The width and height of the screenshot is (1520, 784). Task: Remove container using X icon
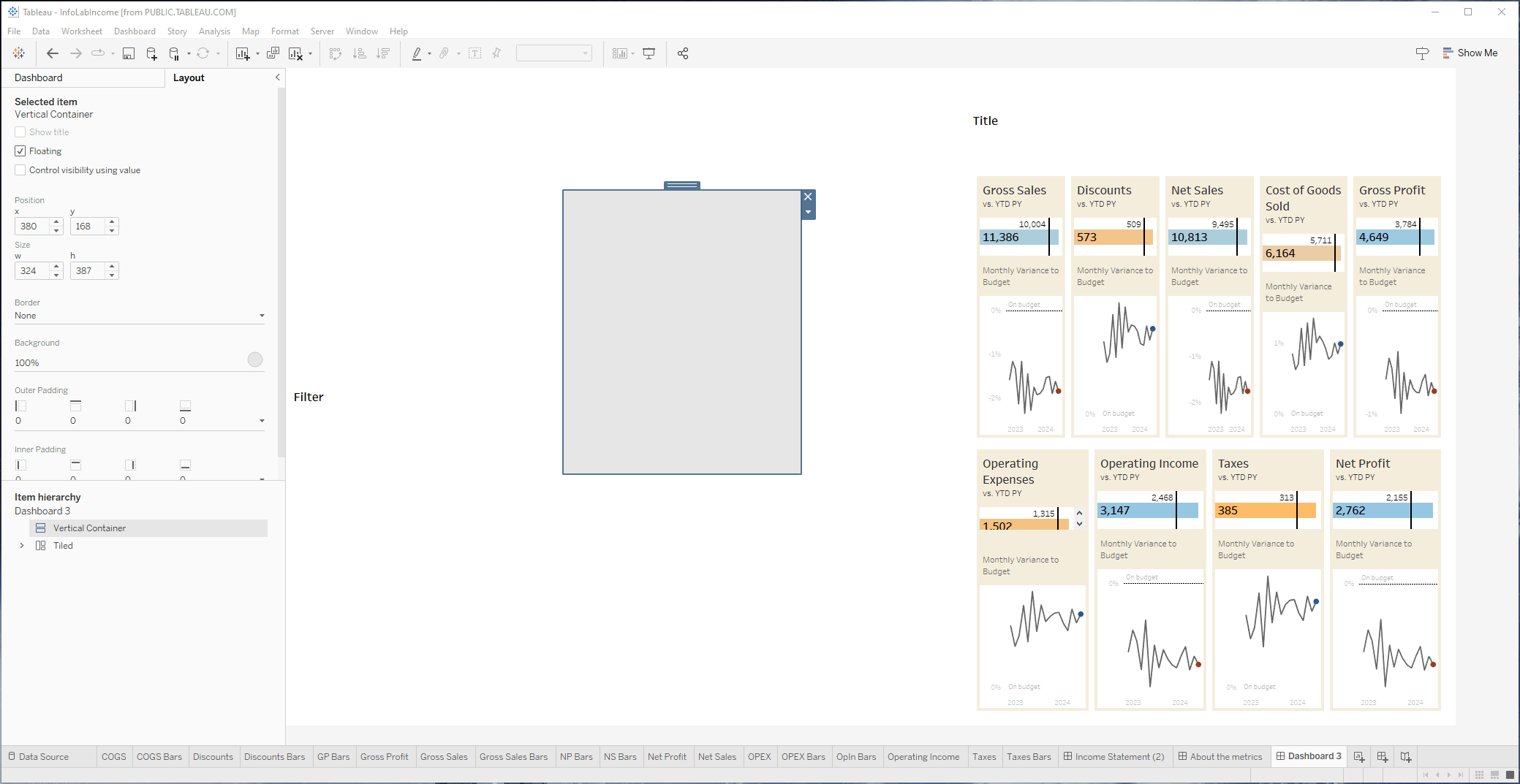tap(808, 197)
